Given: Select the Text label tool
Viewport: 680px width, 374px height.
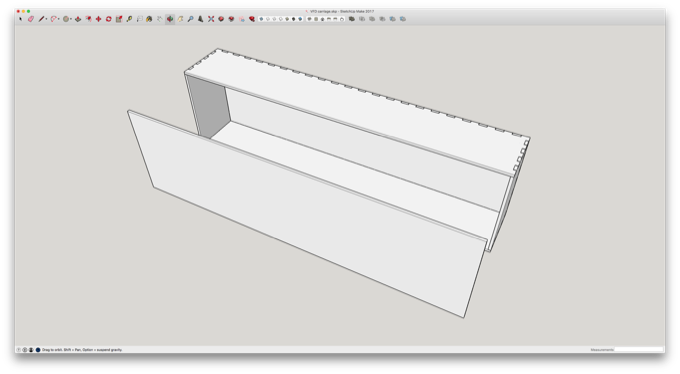Looking at the screenshot, I should click(140, 19).
